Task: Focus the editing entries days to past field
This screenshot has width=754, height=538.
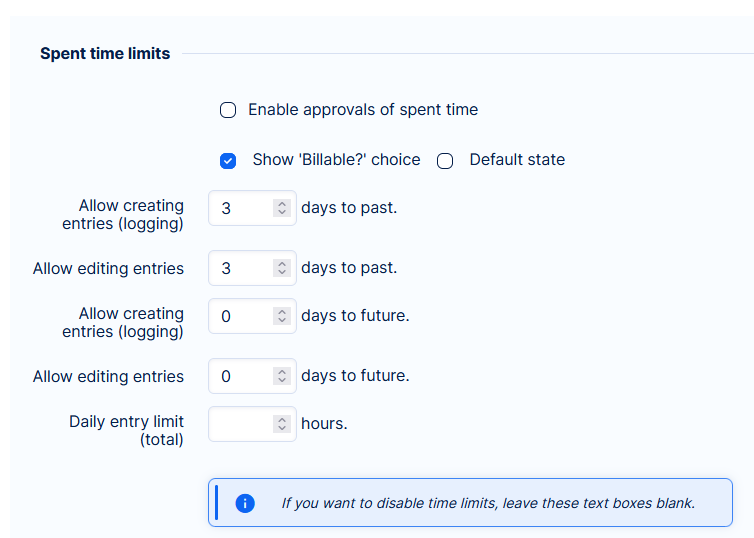Action: [242, 268]
